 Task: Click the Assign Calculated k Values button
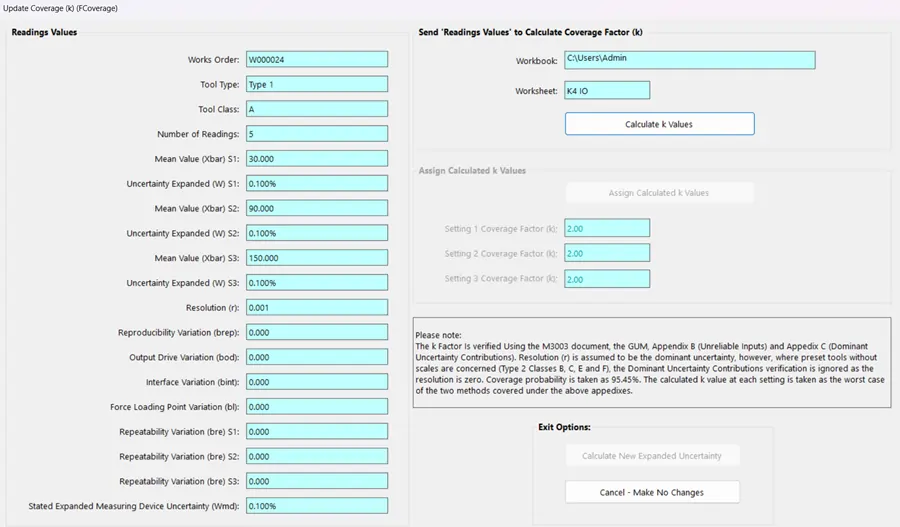(660, 193)
